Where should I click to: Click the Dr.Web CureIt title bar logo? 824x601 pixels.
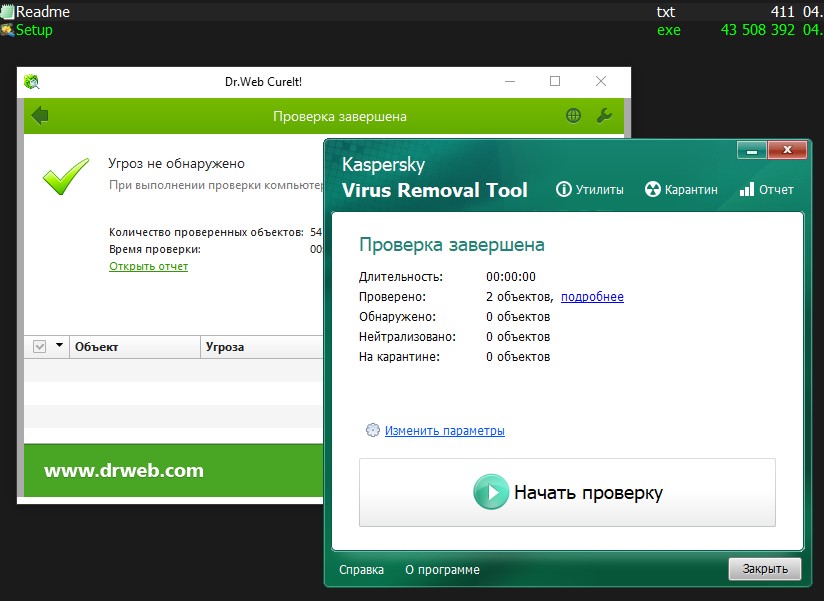(x=32, y=81)
